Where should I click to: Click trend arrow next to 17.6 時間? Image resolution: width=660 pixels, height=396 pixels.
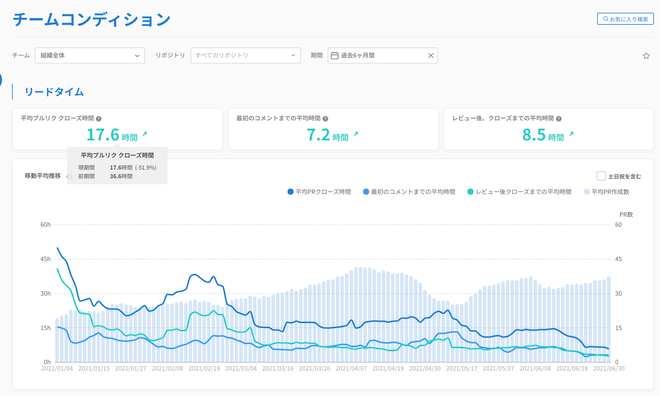coord(144,134)
